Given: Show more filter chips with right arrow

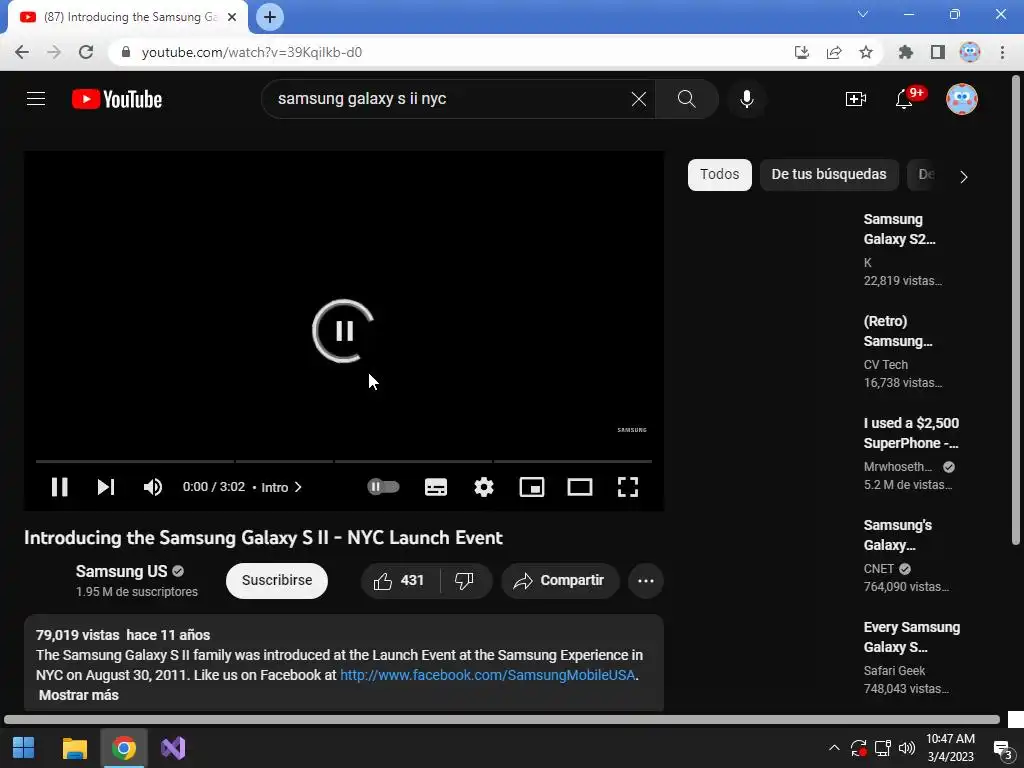Looking at the screenshot, I should tap(963, 176).
